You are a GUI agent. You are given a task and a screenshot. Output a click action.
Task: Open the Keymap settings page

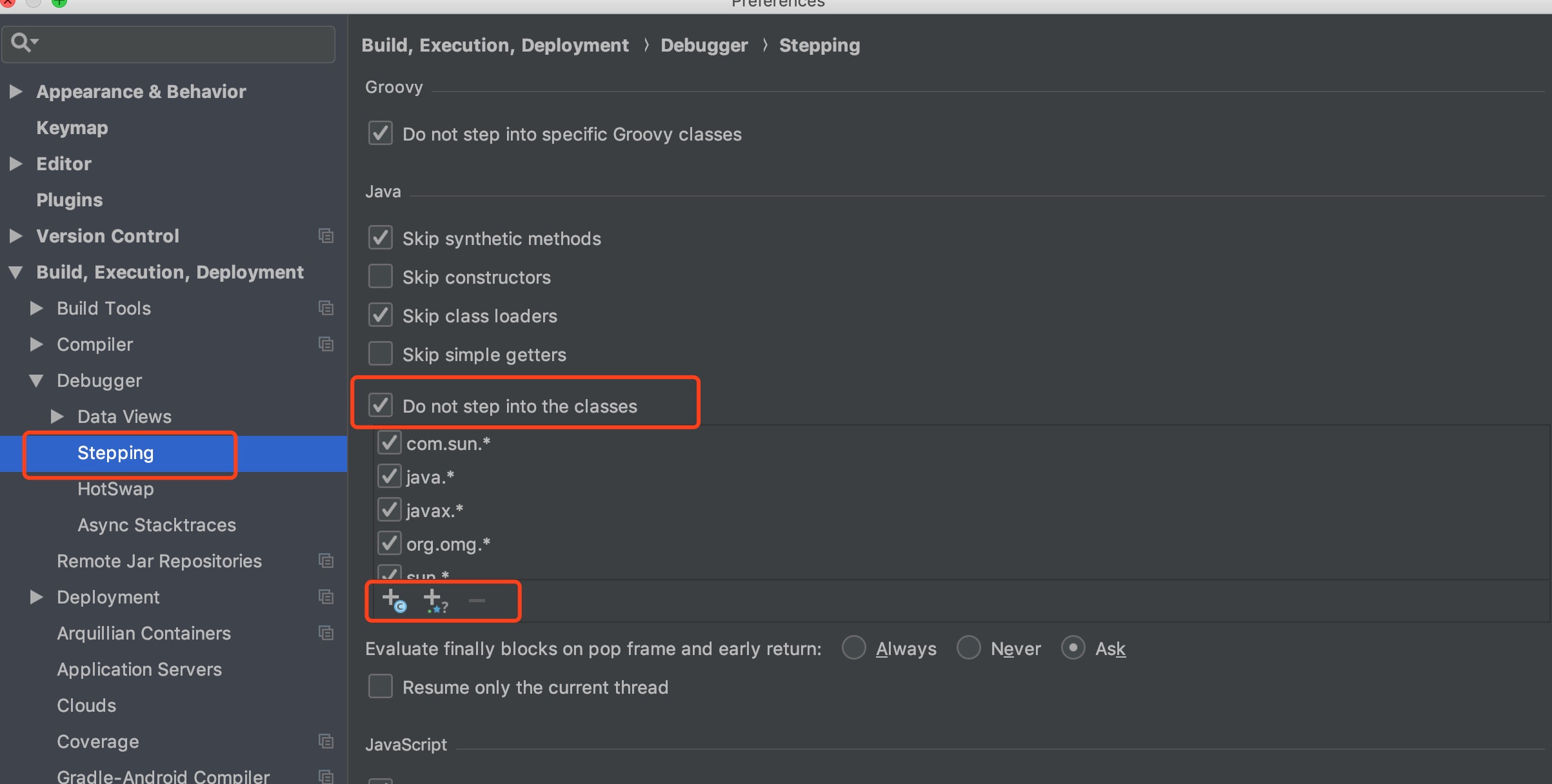pos(72,128)
